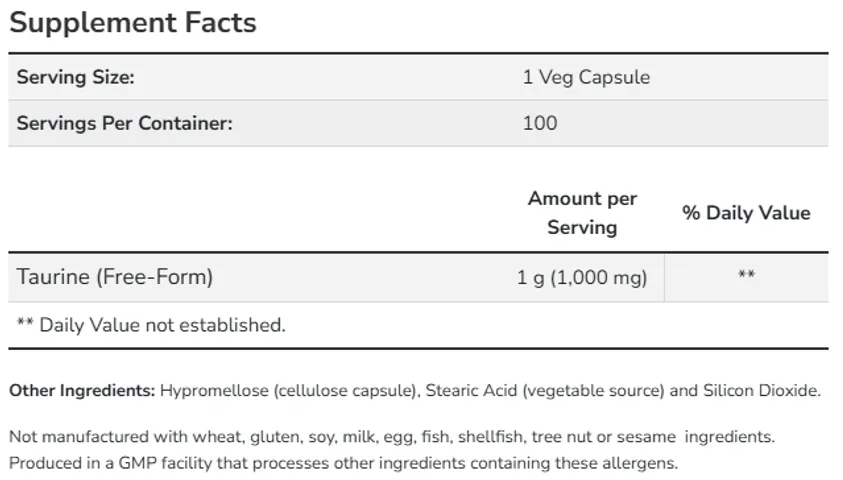This screenshot has height=480, width=843.
Task: Click the Silicon Dioxide ingredient text
Action: pyautogui.click(x=762, y=390)
